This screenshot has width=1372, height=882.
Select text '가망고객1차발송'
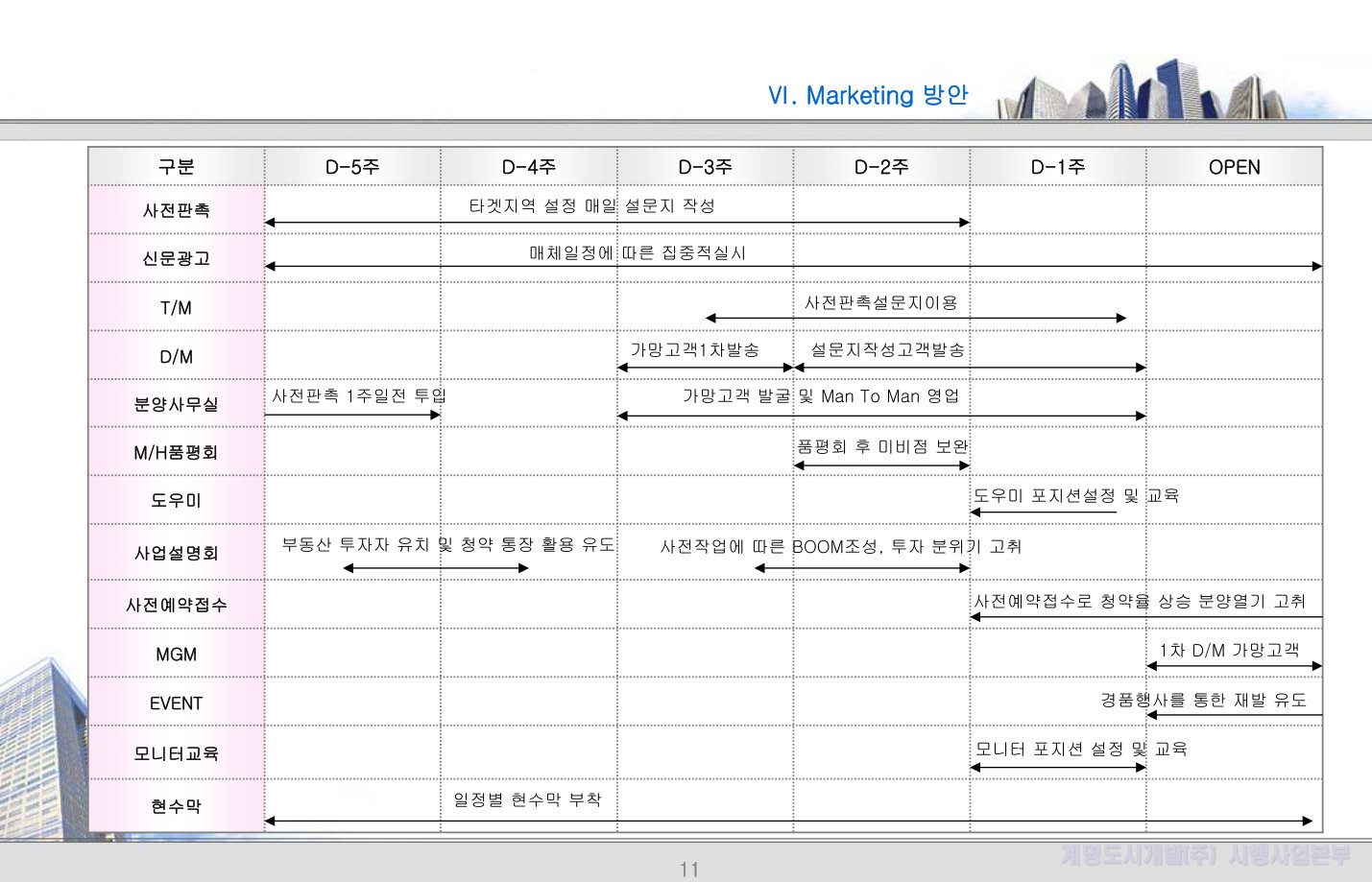(x=695, y=349)
